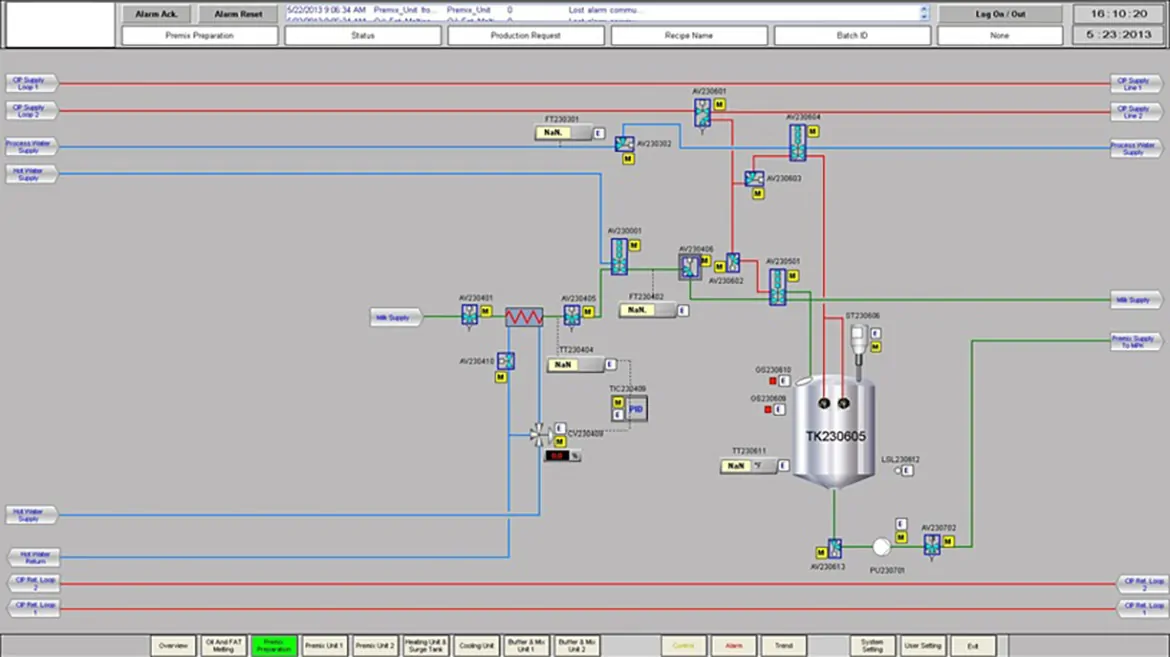Click the heat exchanger symbol

[x=524, y=317]
